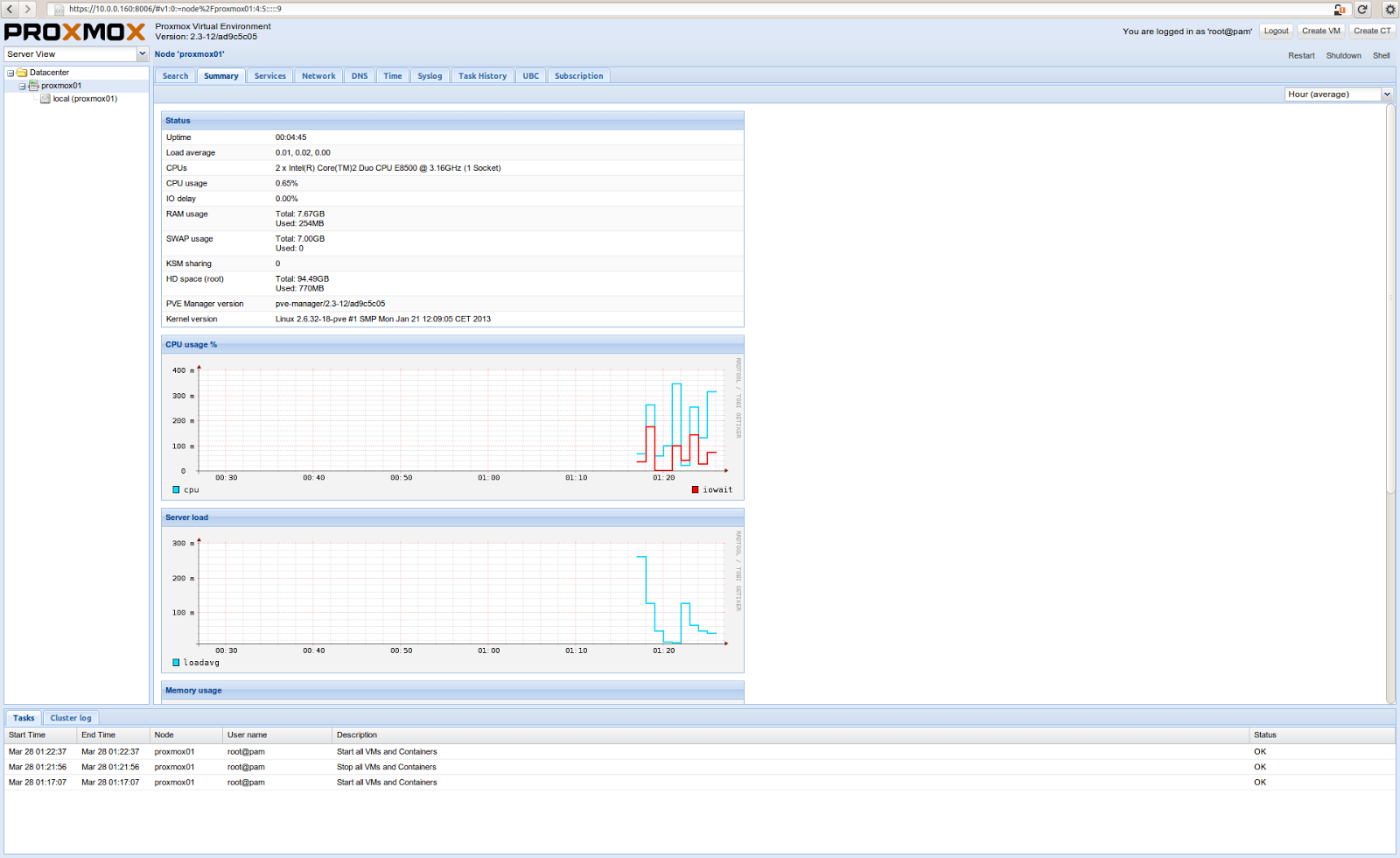This screenshot has height=858, width=1400.
Task: Sort tasks by User name column
Action: [x=277, y=735]
